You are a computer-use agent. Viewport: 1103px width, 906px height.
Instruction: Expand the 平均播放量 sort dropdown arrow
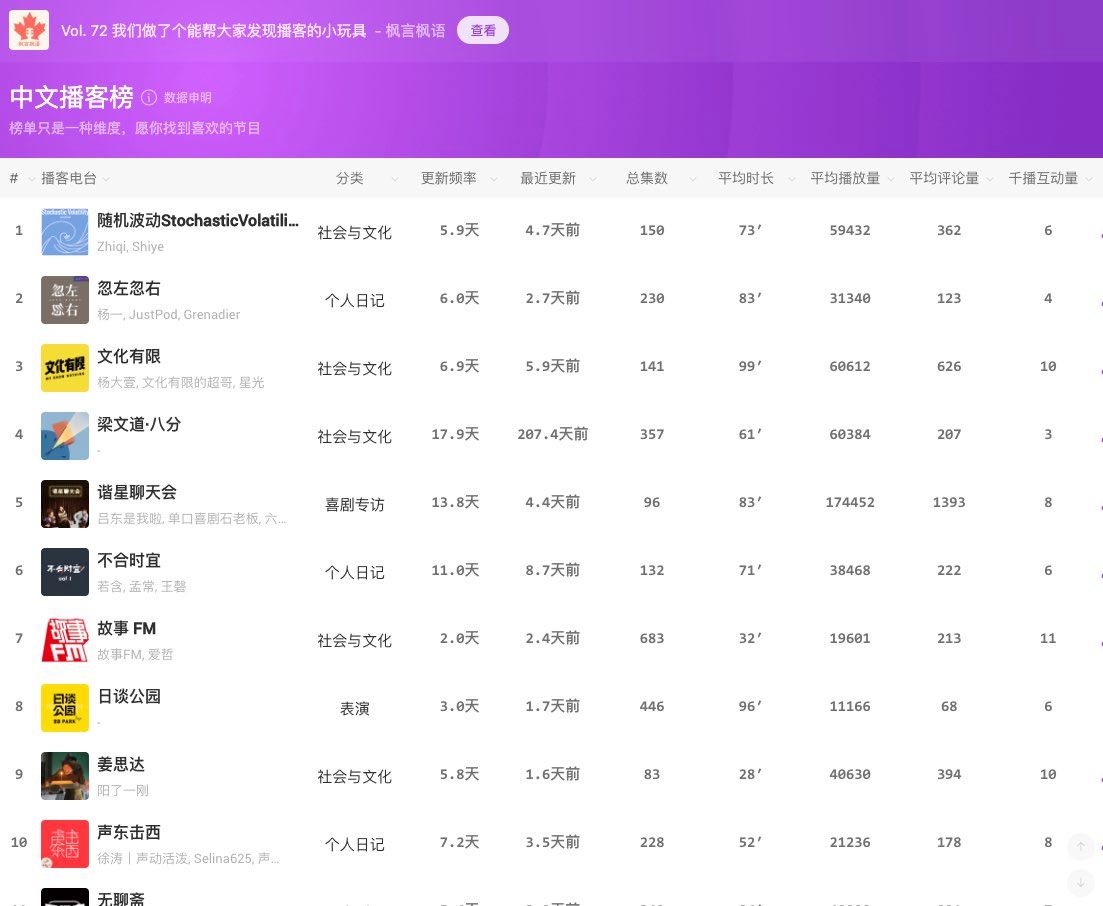(x=891, y=179)
